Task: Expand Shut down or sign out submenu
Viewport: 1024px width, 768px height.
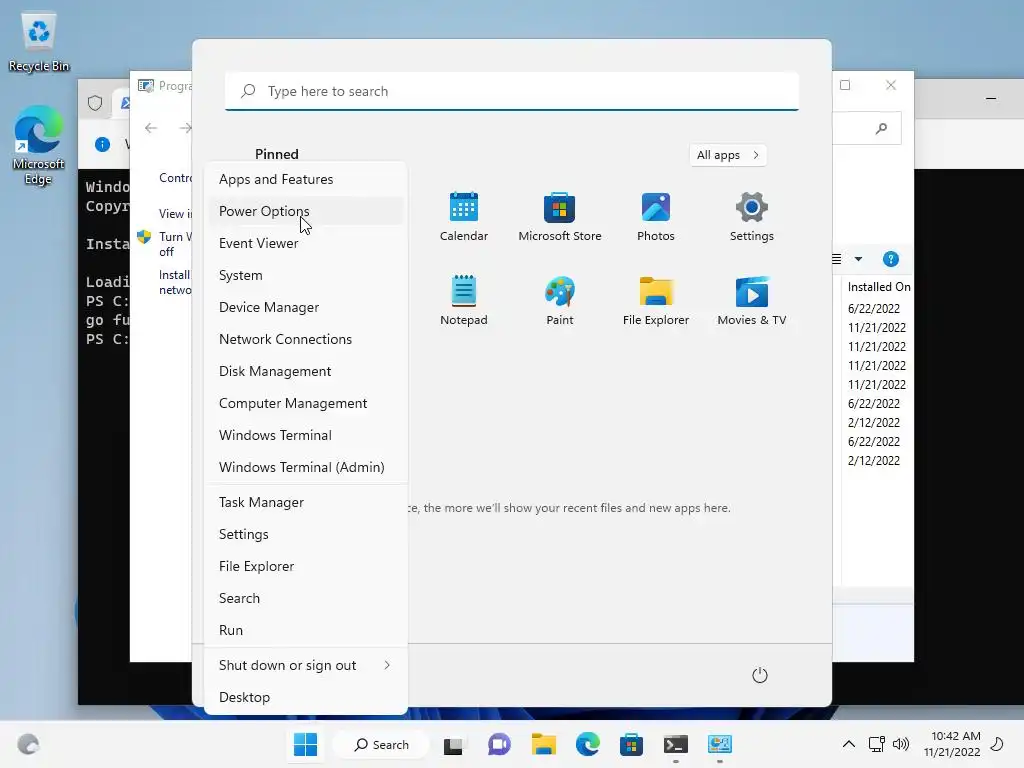Action: point(305,665)
